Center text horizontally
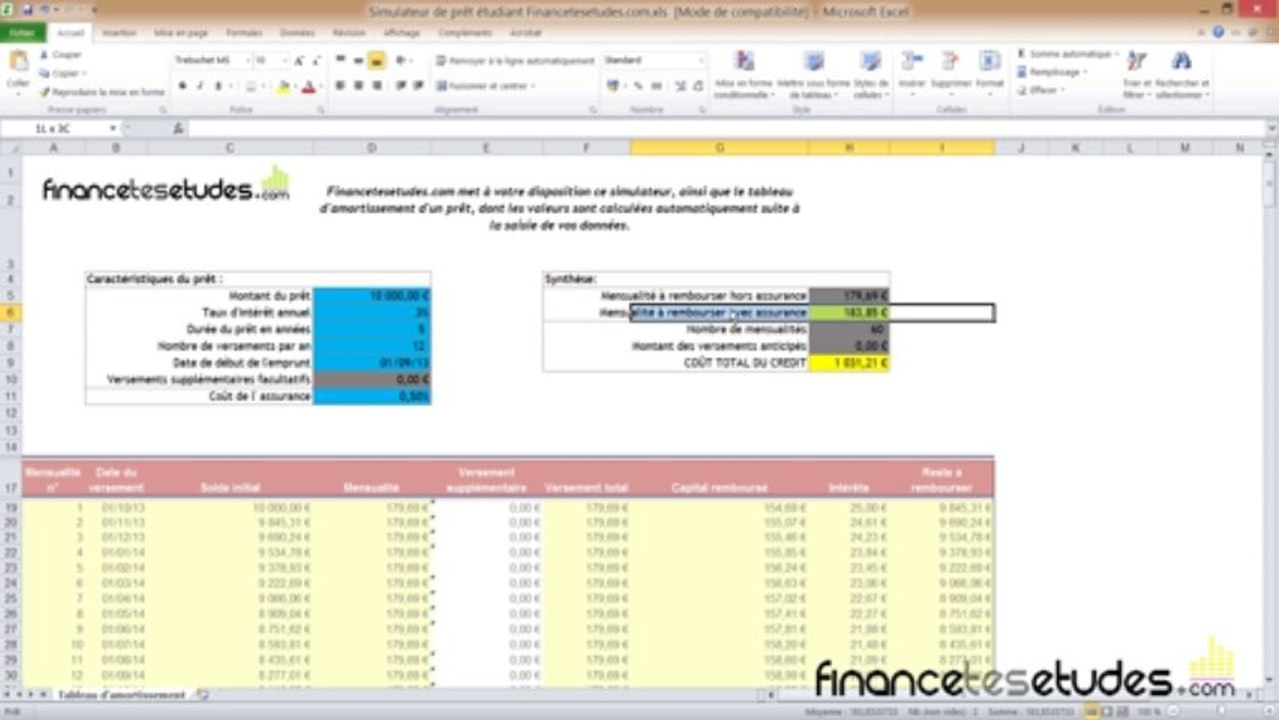 point(358,86)
